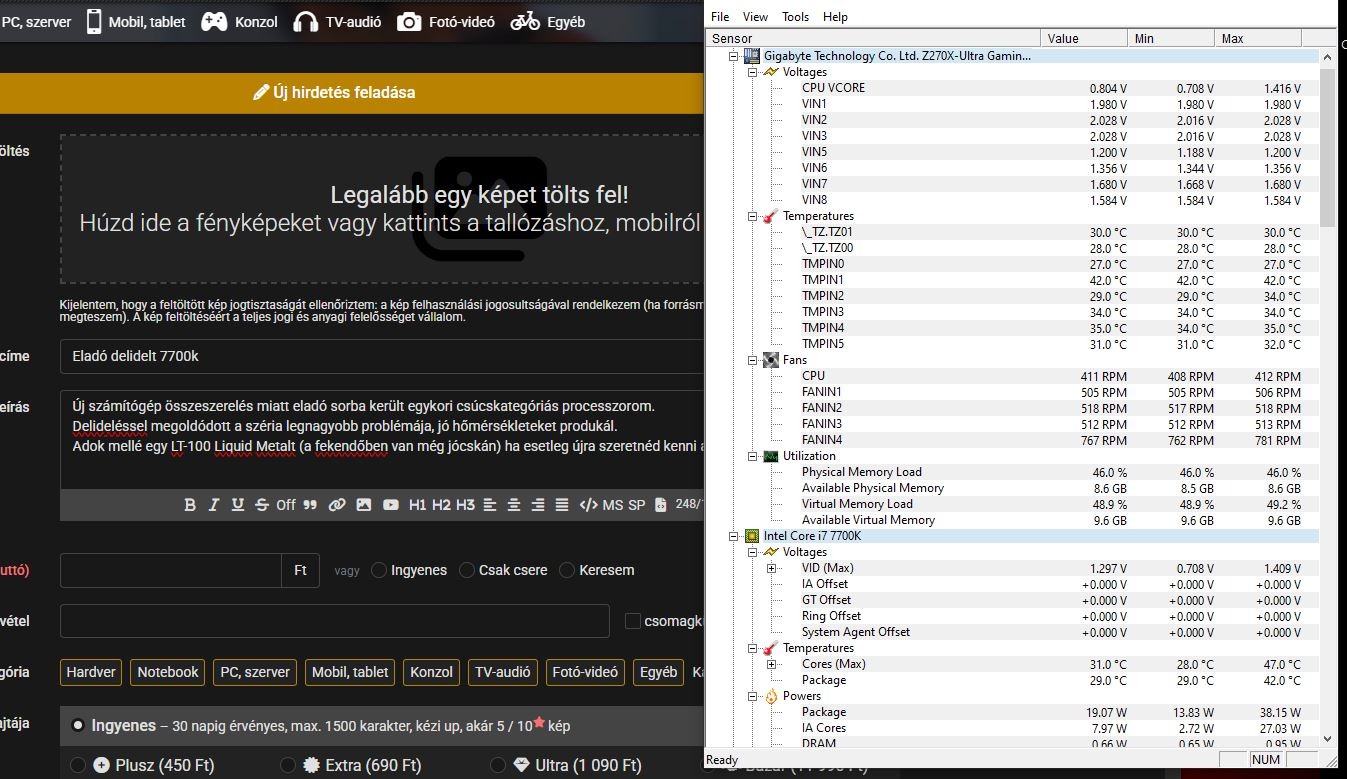Viewport: 1347px width, 779px height.
Task: Collapse the Gigabyte Technology motherboard tree node
Action: pos(736,56)
